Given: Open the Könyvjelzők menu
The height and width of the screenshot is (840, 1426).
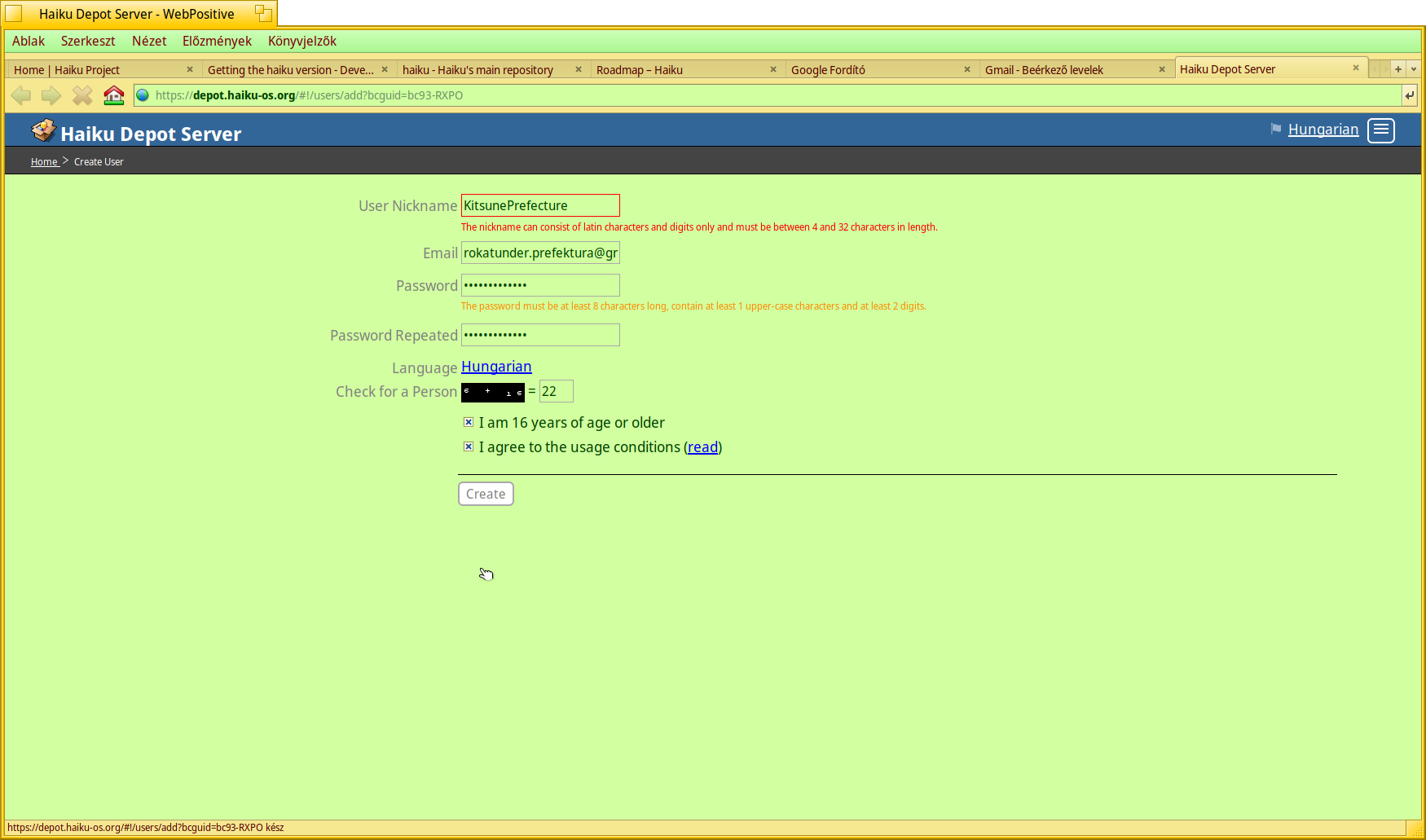Looking at the screenshot, I should (x=302, y=41).
